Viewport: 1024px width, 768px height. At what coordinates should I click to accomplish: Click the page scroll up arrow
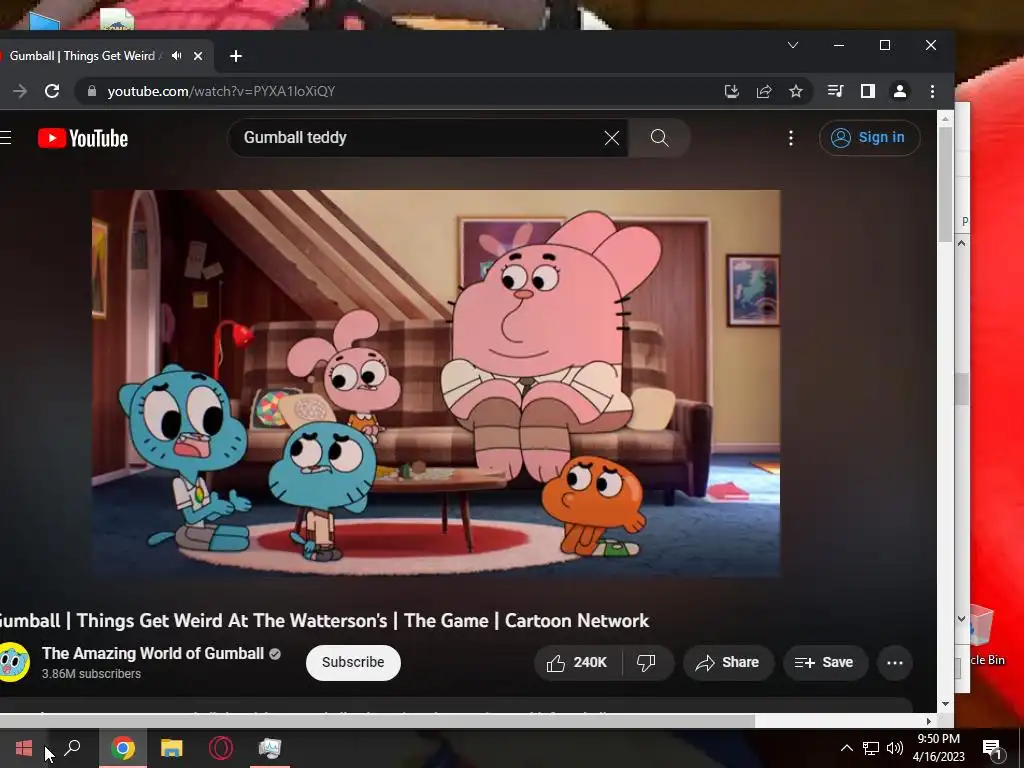click(x=946, y=119)
